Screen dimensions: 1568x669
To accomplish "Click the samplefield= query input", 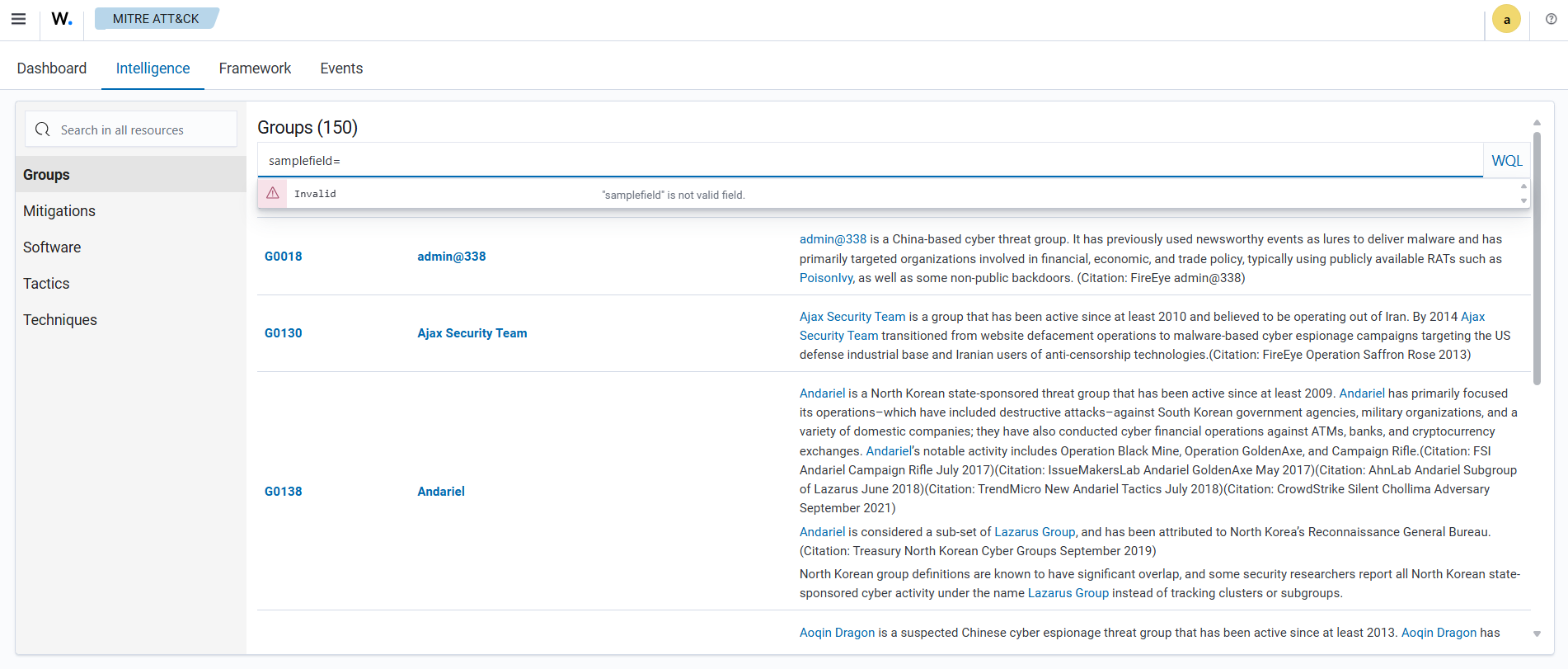I will (x=866, y=161).
